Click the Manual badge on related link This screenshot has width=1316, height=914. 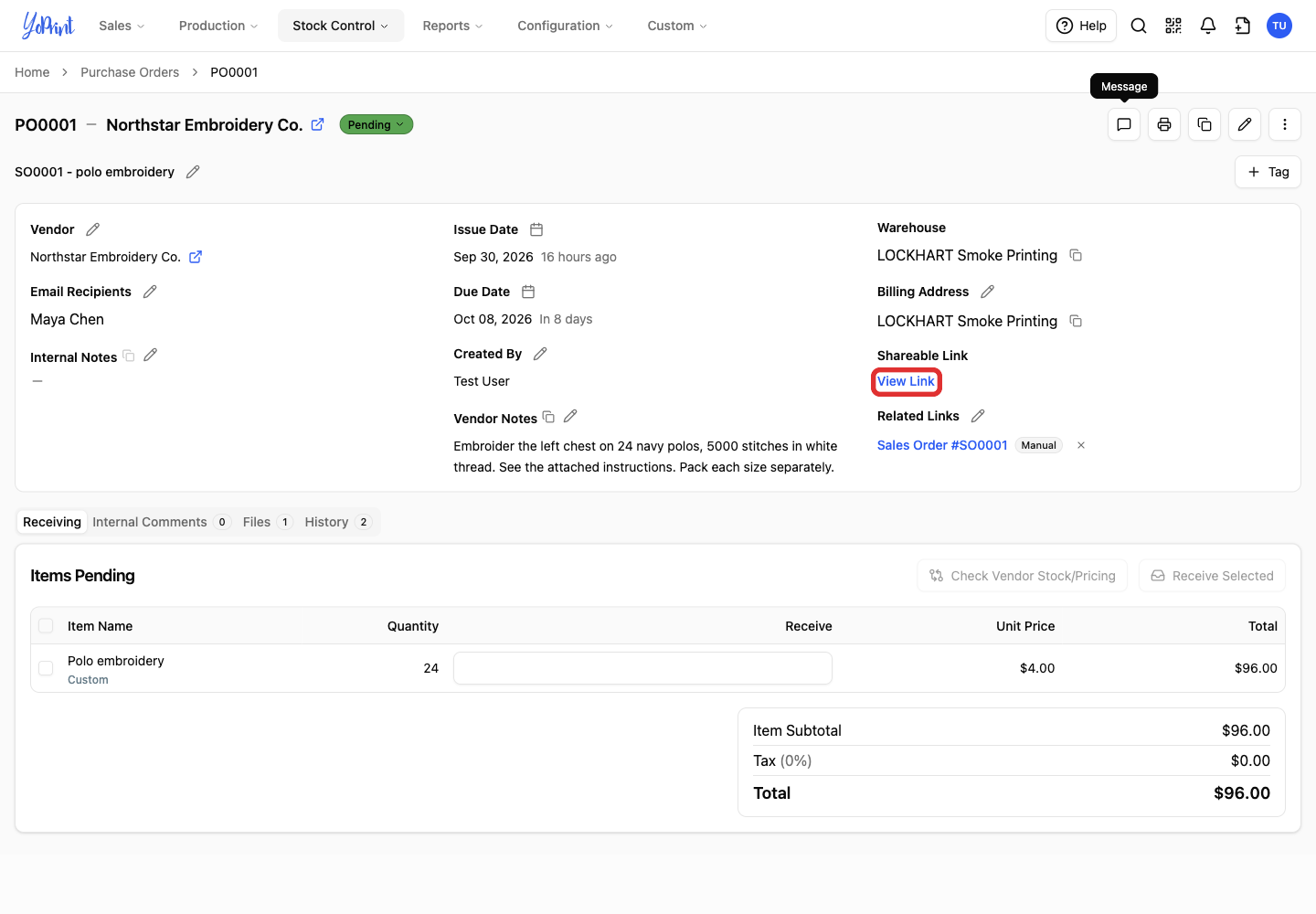click(1039, 445)
